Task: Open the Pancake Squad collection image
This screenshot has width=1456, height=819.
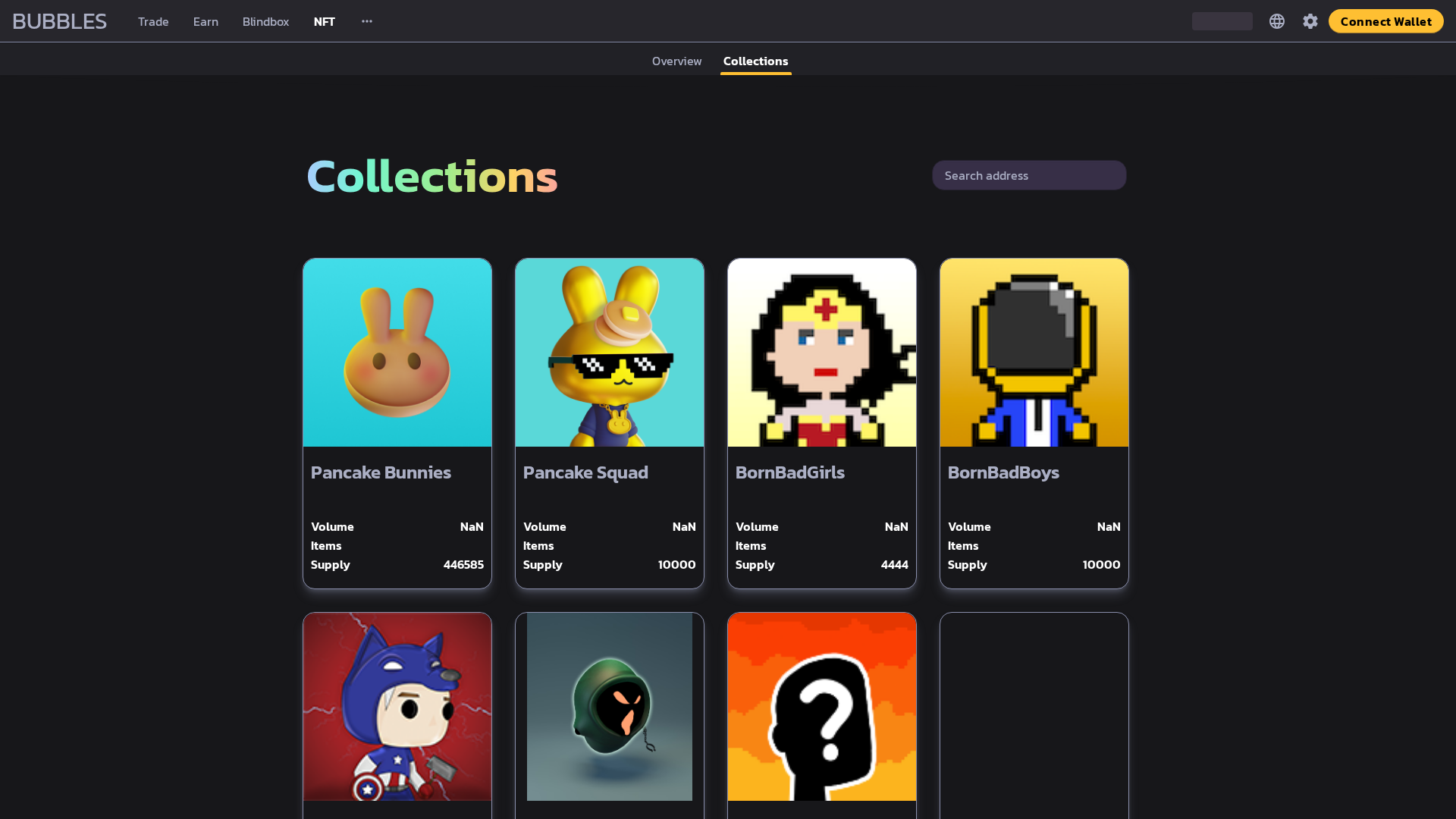Action: click(610, 353)
